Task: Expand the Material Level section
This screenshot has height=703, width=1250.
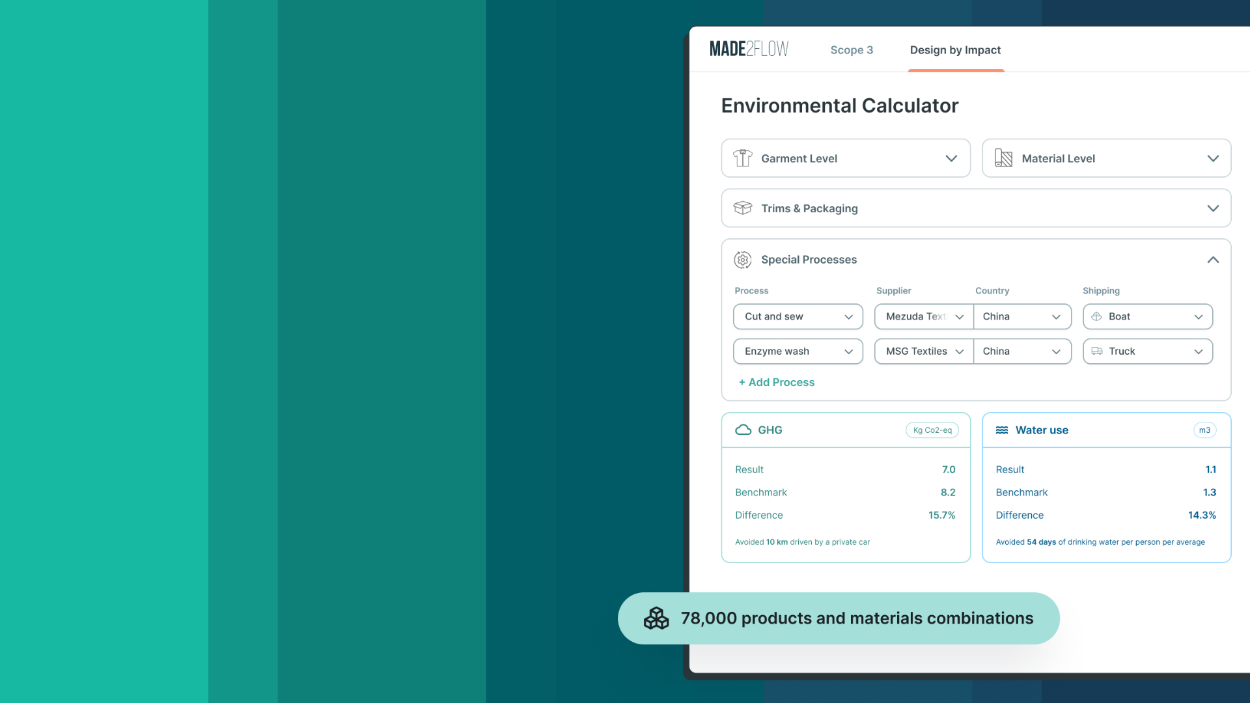Action: click(1212, 158)
